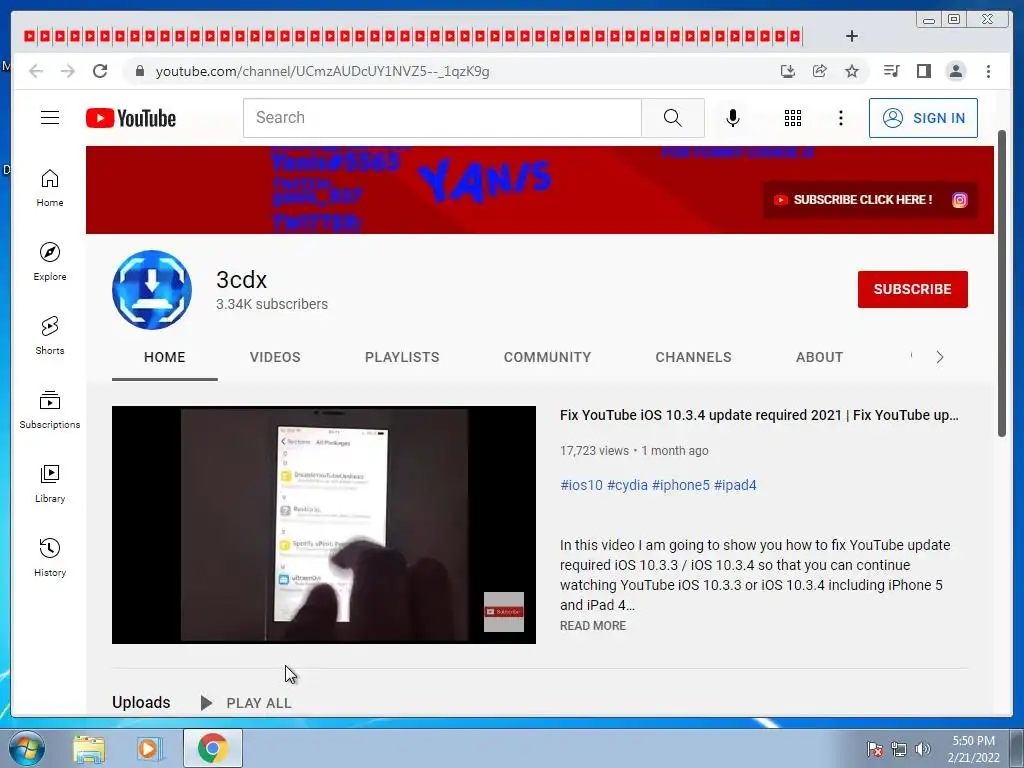This screenshot has height=768, width=1024.
Task: Switch to the COMMUNITY tab
Action: tap(547, 357)
